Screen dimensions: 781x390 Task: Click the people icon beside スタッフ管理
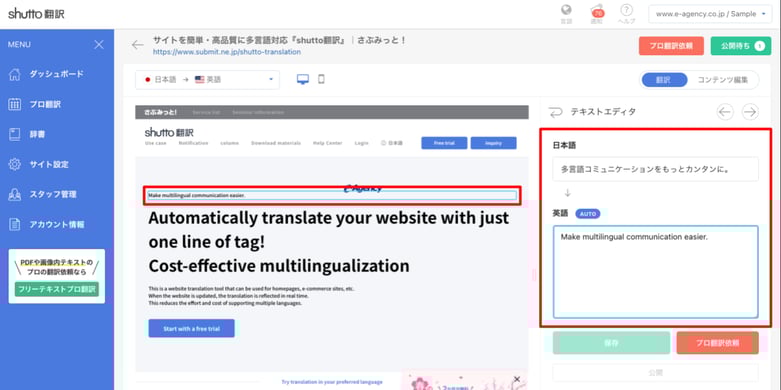pos(15,194)
